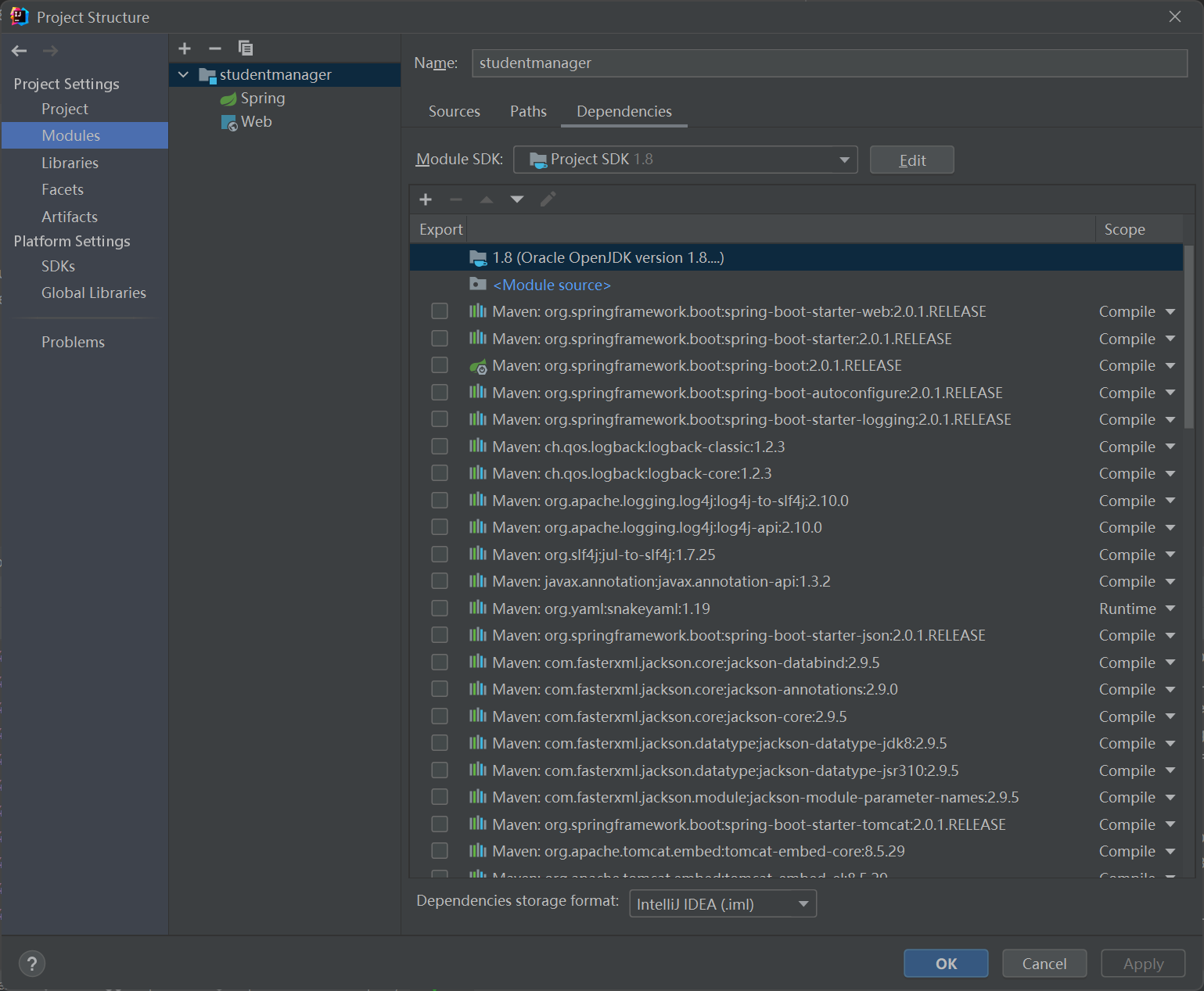Image resolution: width=1204 pixels, height=991 pixels.
Task: Collapse the studentmanager tree node
Action: click(x=184, y=75)
